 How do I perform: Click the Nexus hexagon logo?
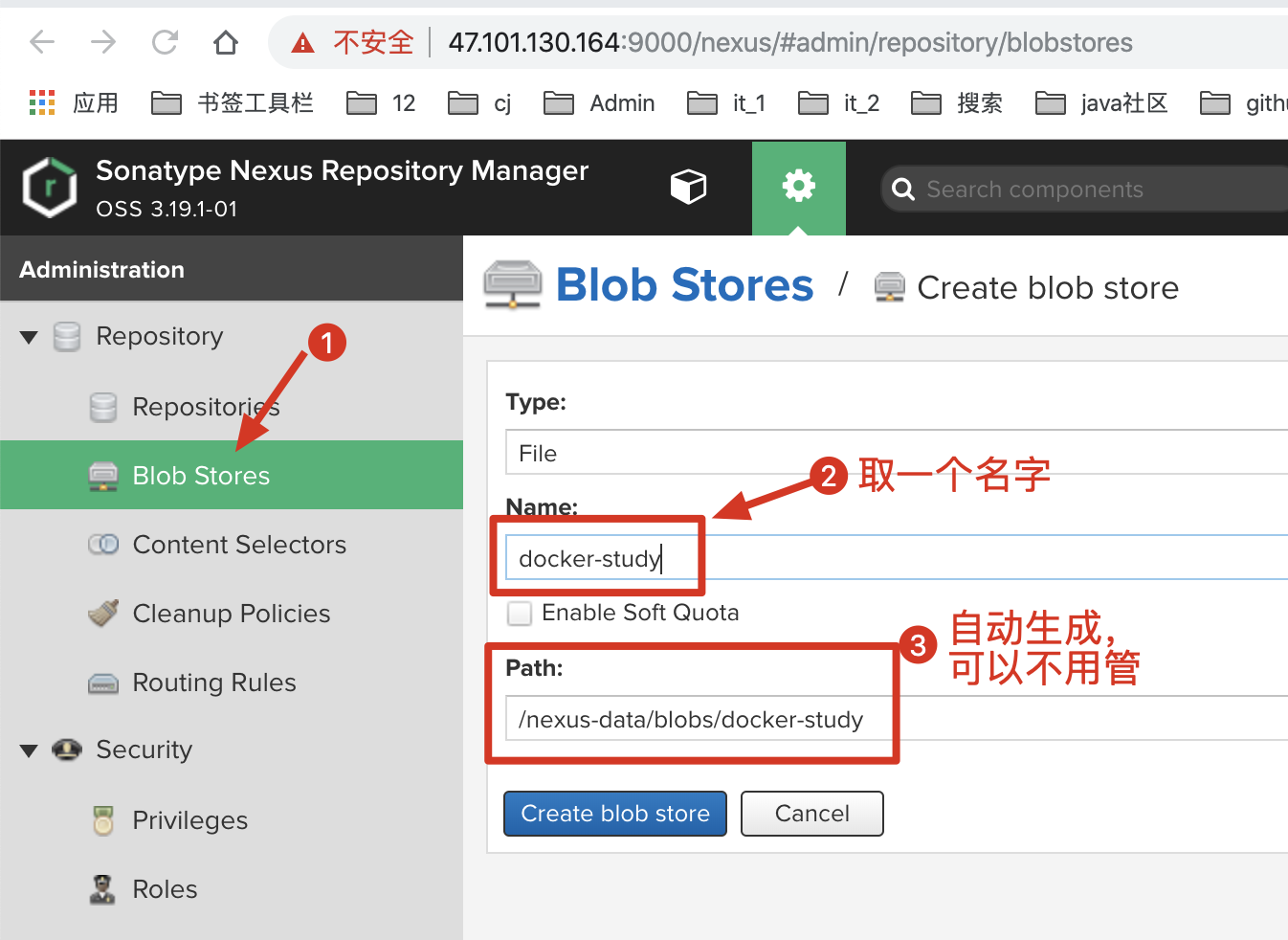pos(50,188)
